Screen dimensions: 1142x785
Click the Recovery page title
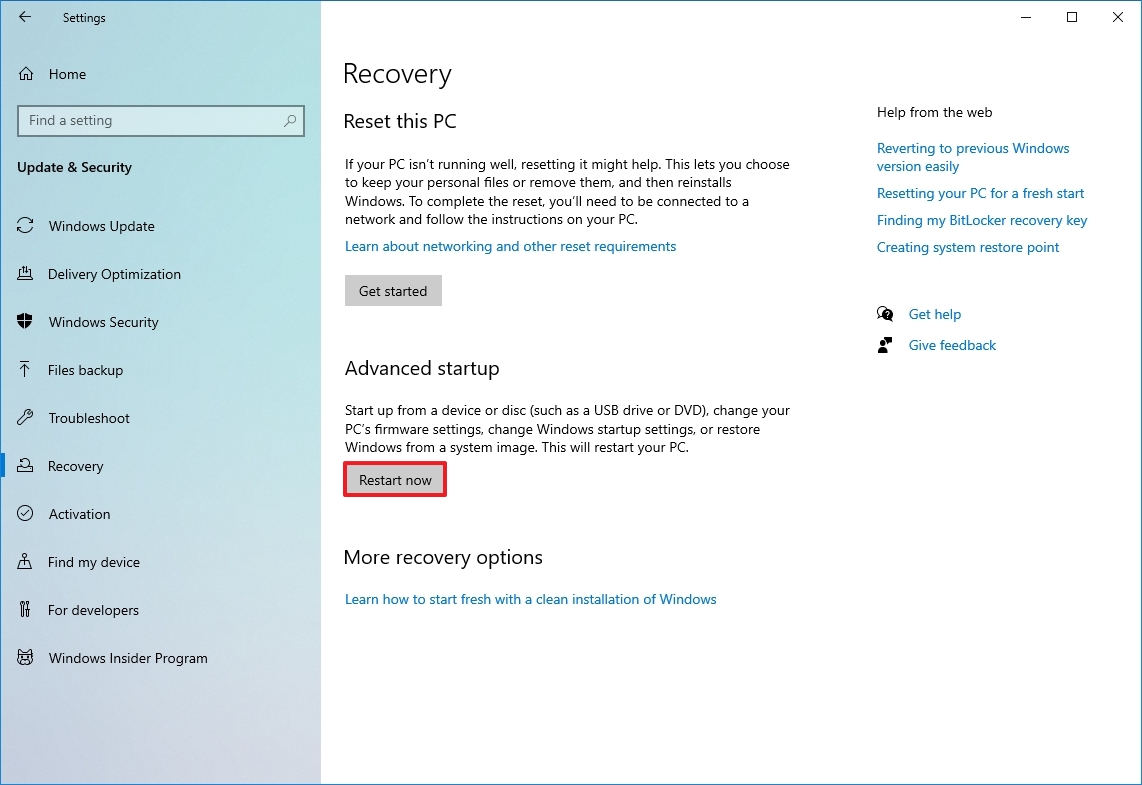tap(398, 74)
